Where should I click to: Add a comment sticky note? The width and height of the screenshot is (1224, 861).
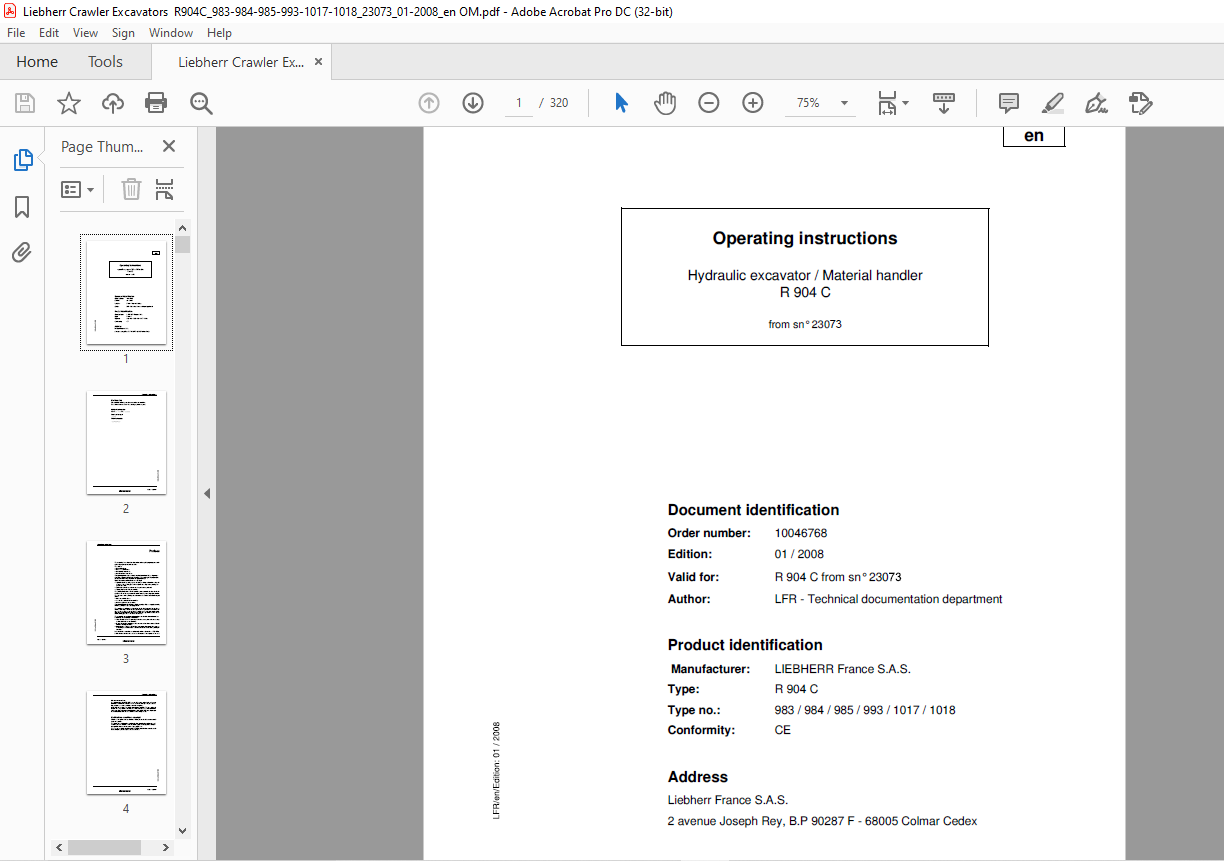tap(1009, 103)
